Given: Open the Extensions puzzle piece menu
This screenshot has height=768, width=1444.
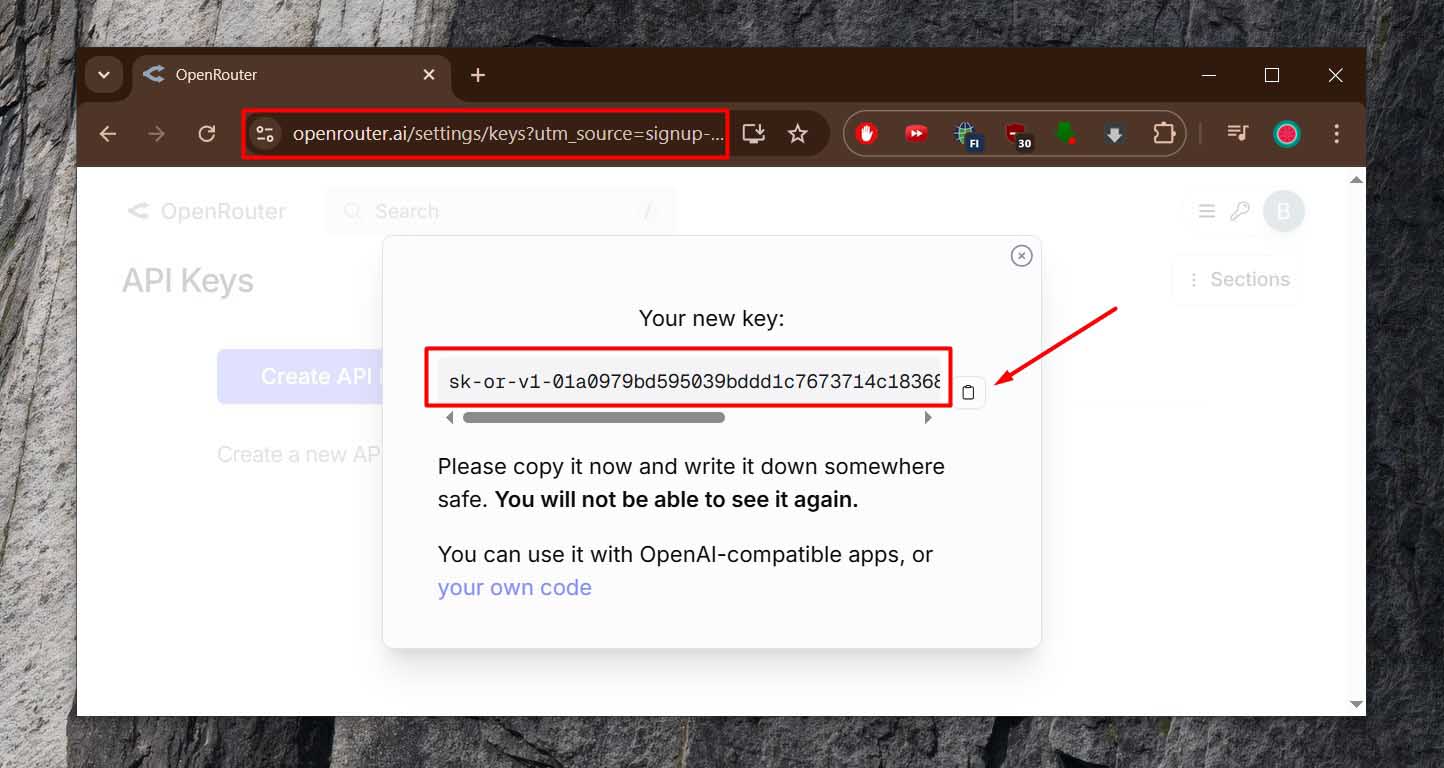Looking at the screenshot, I should (x=1163, y=134).
